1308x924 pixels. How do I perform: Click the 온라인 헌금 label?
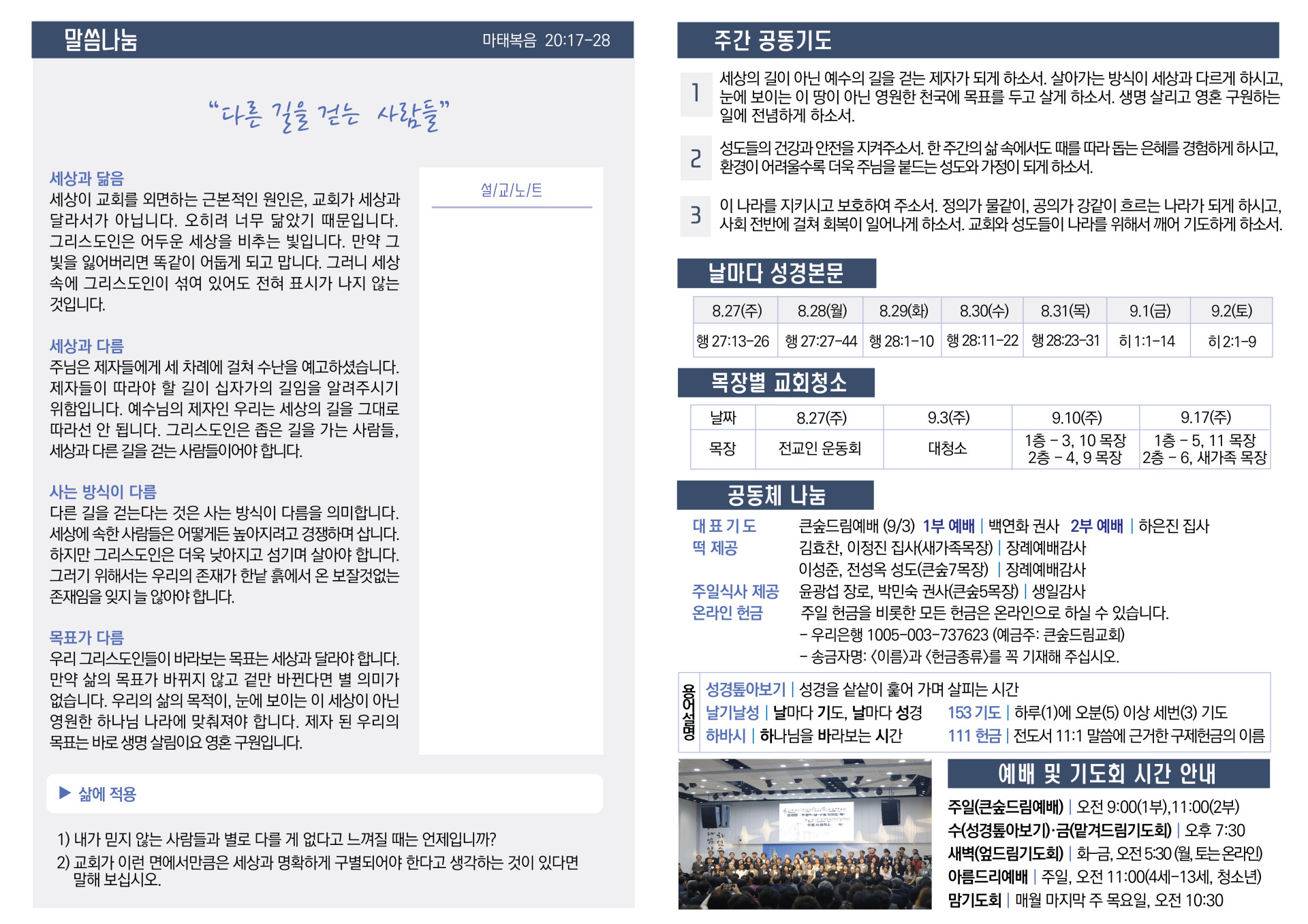coord(728,613)
